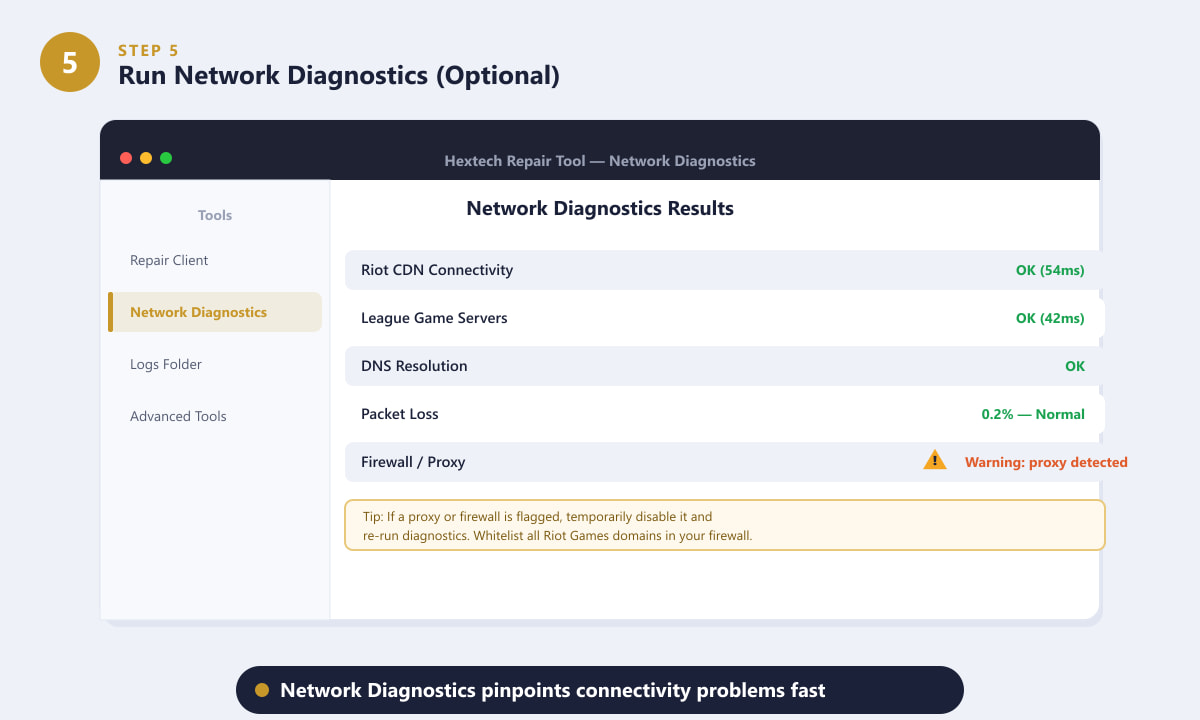Select the League Game Servers row label

pyautogui.click(x=434, y=318)
